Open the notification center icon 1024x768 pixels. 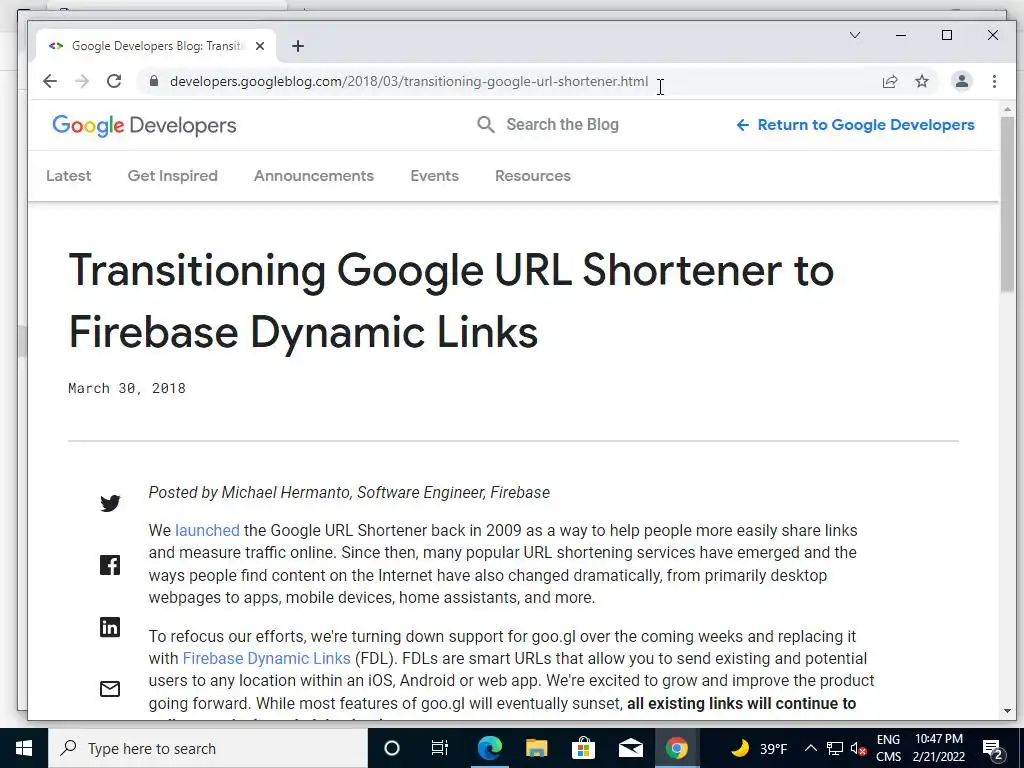coord(993,748)
